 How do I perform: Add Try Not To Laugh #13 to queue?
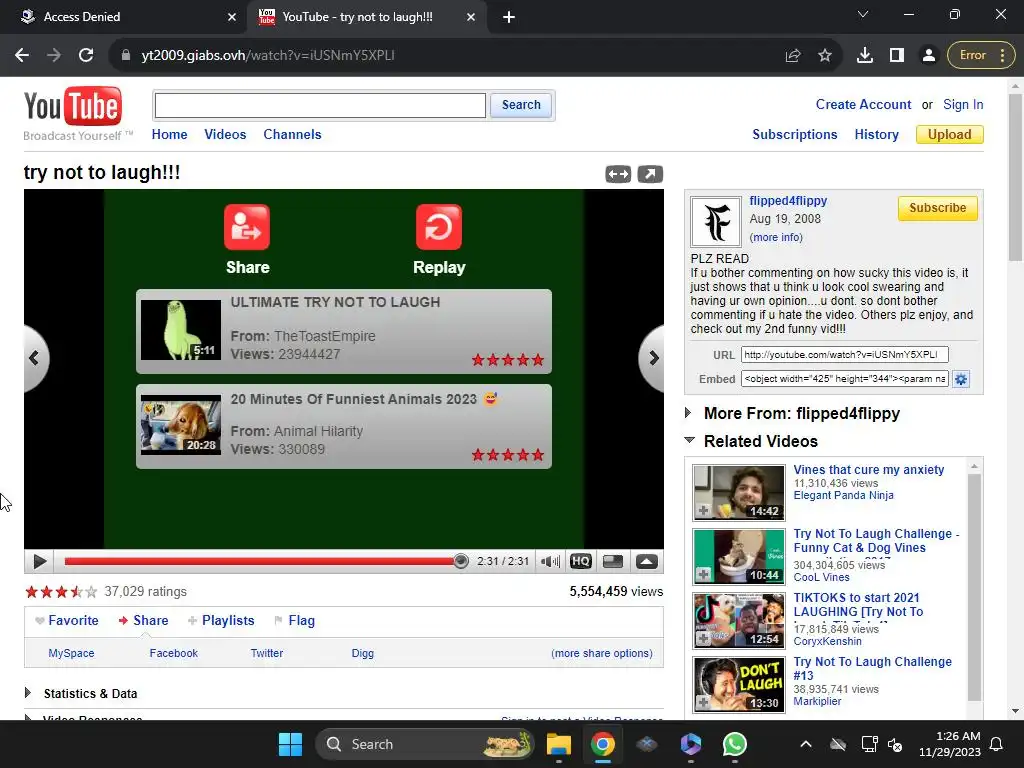703,703
